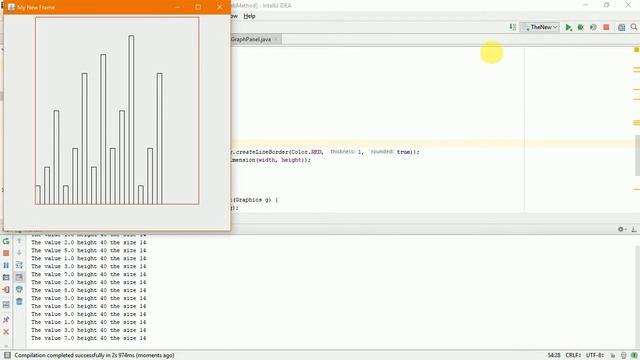Screen dimensions: 640x360
Task: Click yellow analysis status square above editor stripe
Action: click(636, 50)
